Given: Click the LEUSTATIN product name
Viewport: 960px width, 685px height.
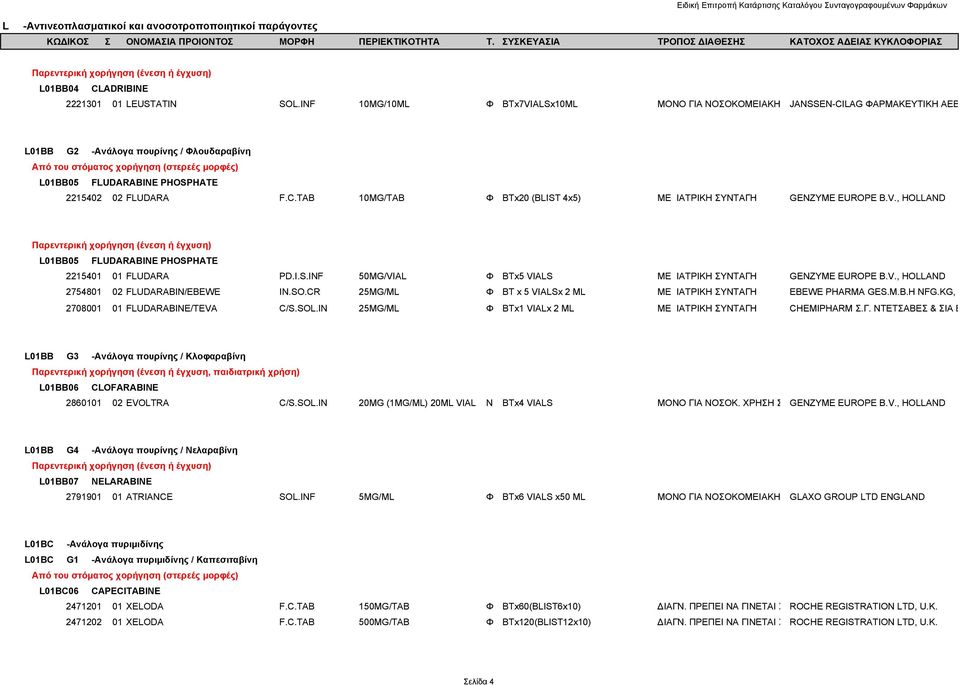Looking at the screenshot, I should pyautogui.click(x=151, y=104).
